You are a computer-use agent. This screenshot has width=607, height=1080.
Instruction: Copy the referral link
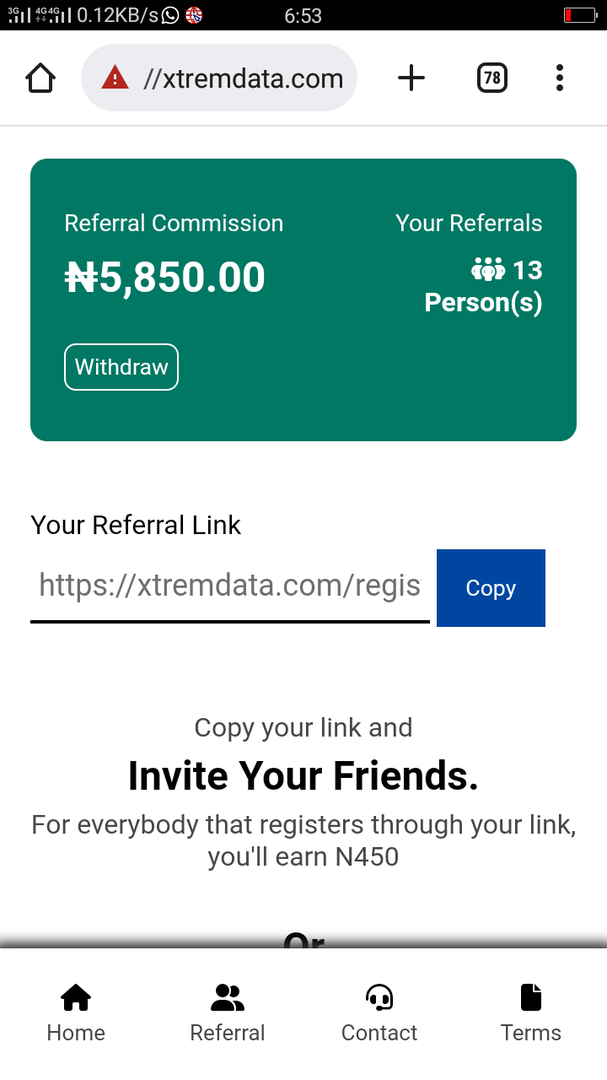(491, 588)
